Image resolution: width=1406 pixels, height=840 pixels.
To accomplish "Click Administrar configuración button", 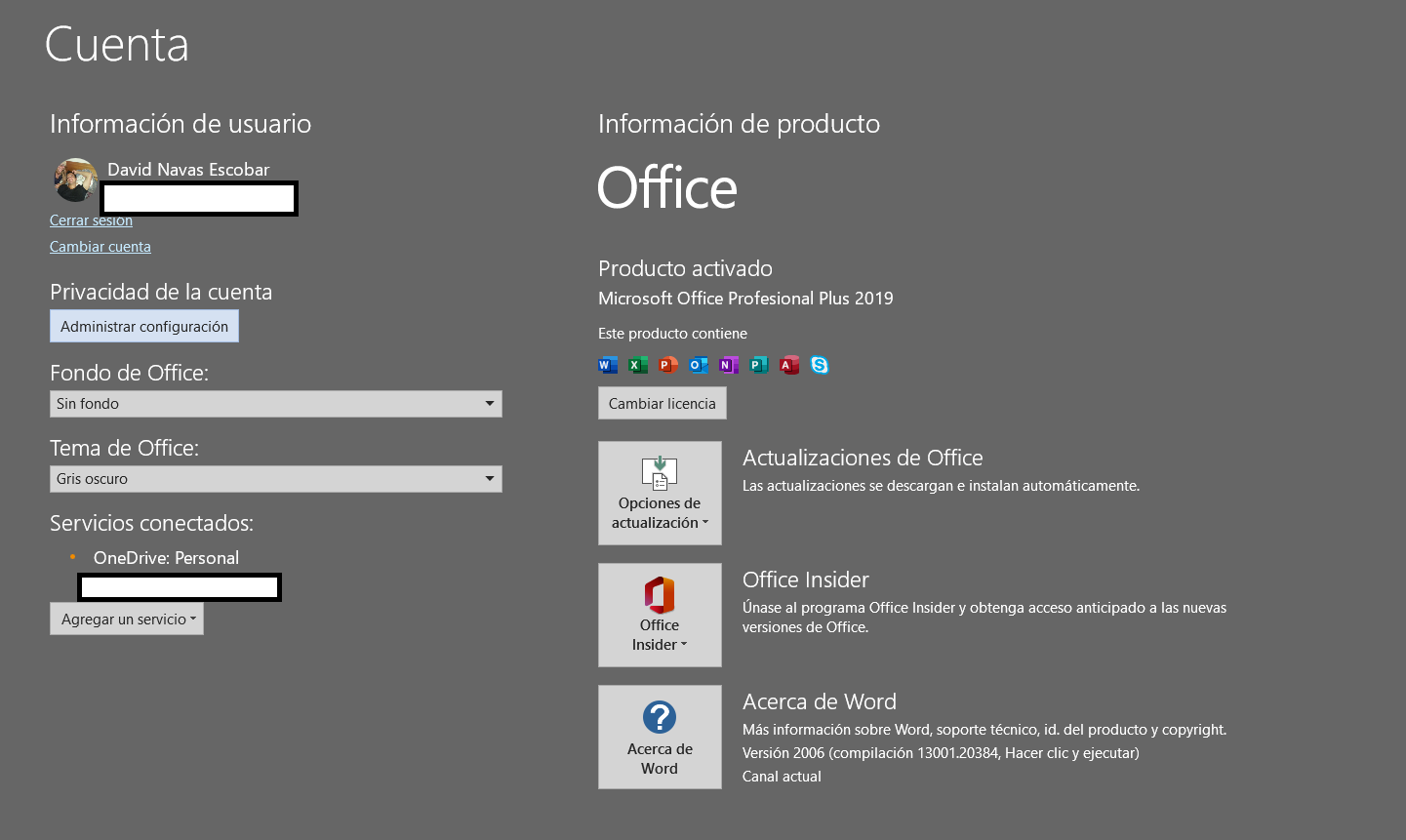I will (144, 326).
